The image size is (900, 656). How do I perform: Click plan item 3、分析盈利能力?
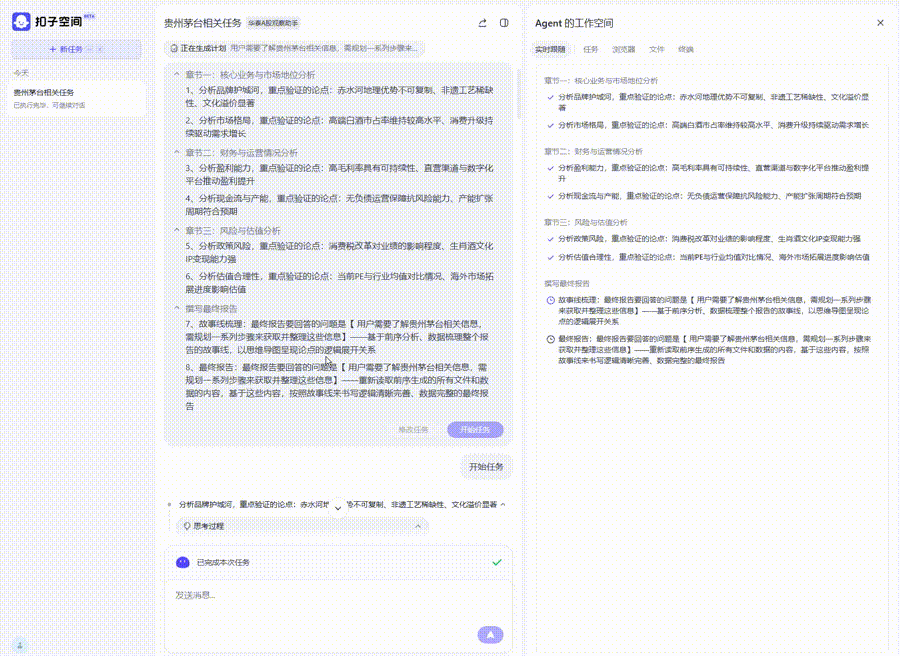pos(339,174)
